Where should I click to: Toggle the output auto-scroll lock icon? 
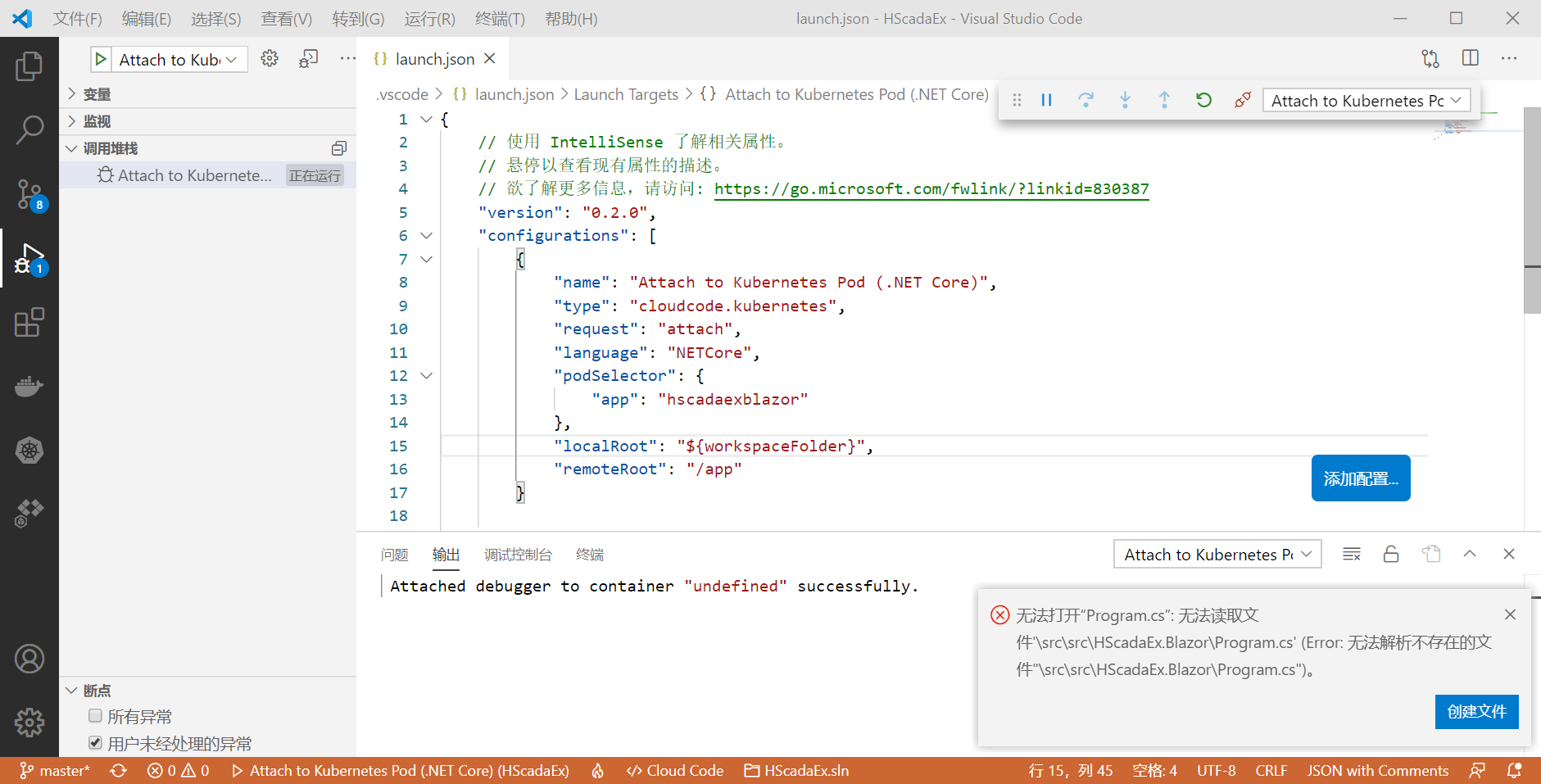[1390, 554]
